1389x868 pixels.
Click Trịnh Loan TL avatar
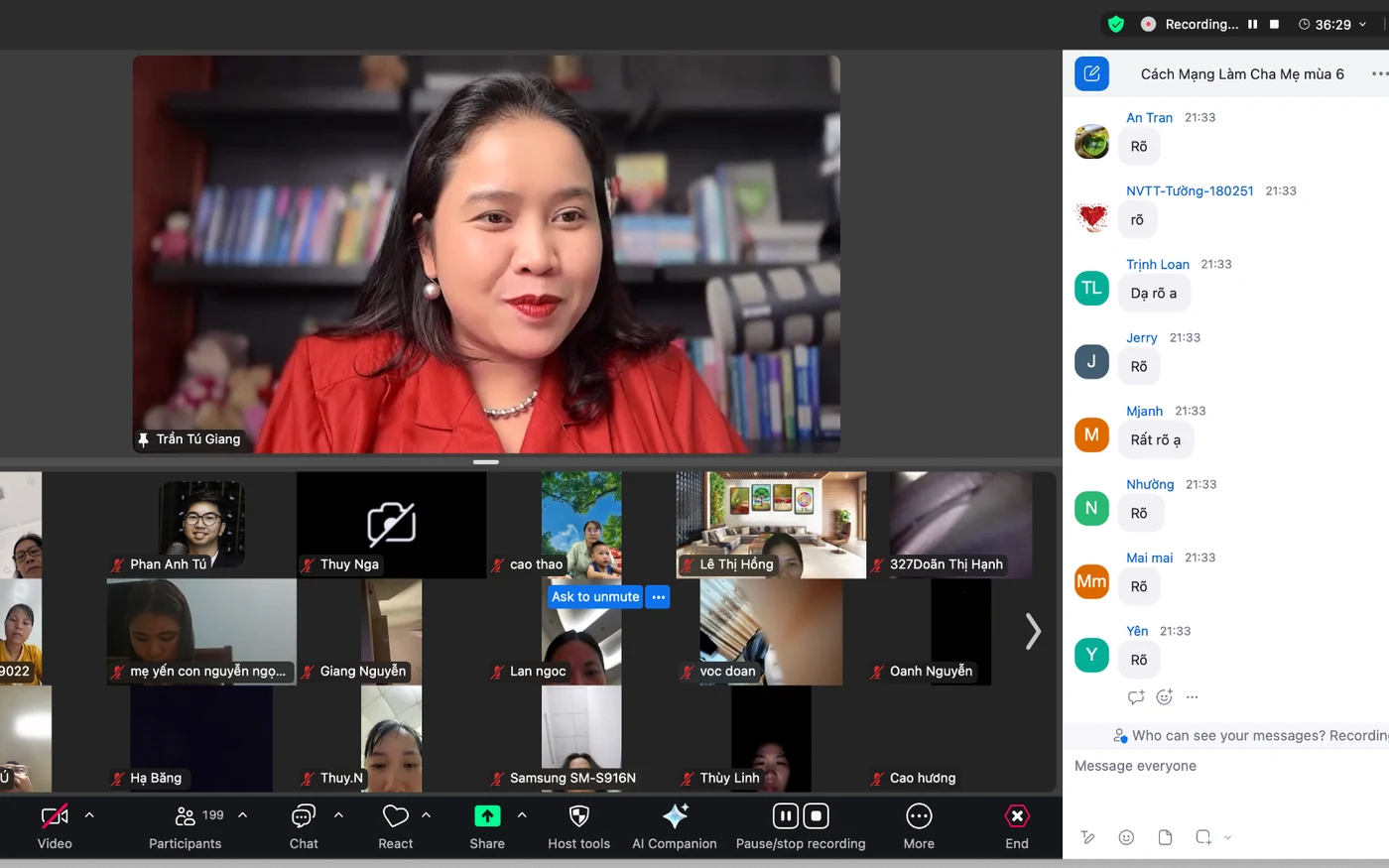point(1091,288)
